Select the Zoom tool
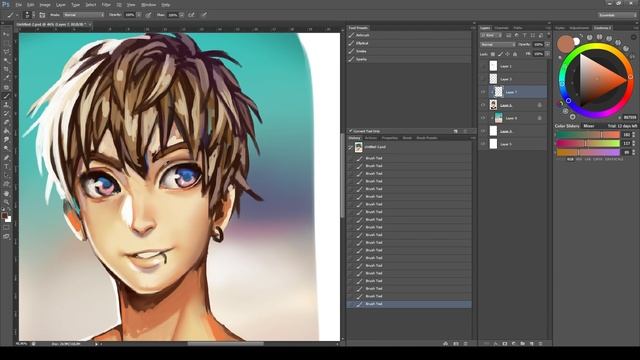Image resolution: width=640 pixels, height=360 pixels. point(6,202)
